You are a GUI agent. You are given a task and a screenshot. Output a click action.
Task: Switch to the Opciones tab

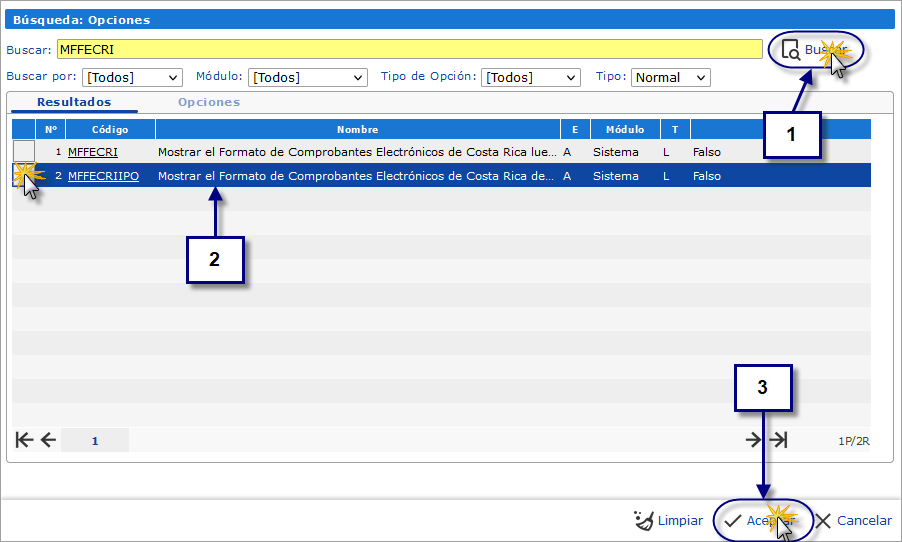(x=208, y=102)
